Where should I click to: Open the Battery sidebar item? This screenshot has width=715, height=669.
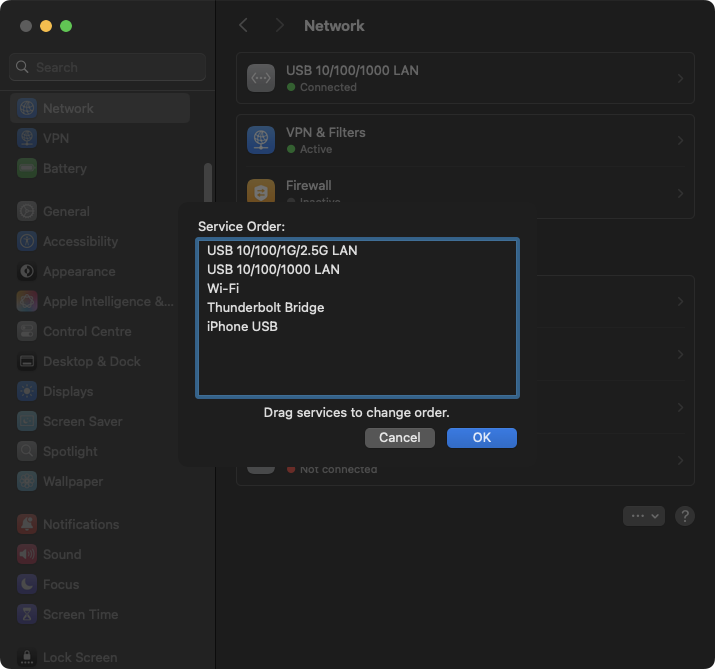100,168
